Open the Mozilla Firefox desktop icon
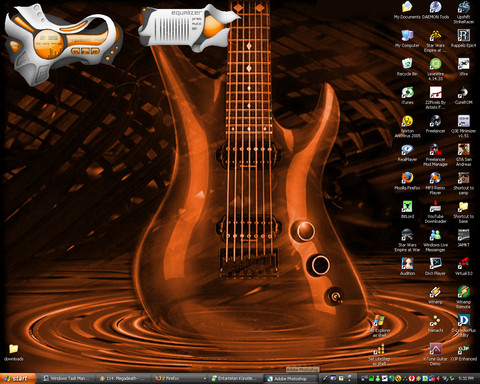 407,181
